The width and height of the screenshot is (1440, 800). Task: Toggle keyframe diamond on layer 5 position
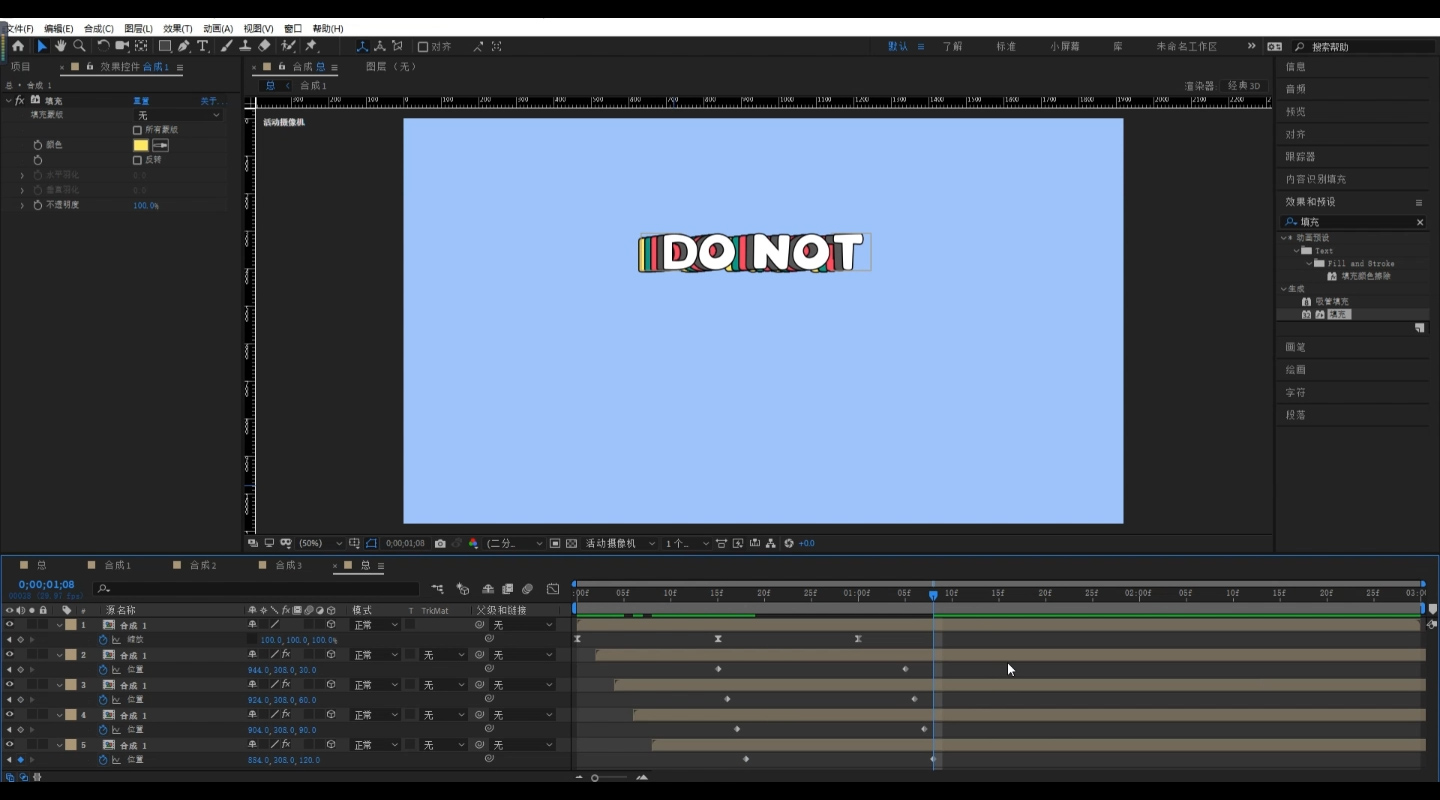20,760
